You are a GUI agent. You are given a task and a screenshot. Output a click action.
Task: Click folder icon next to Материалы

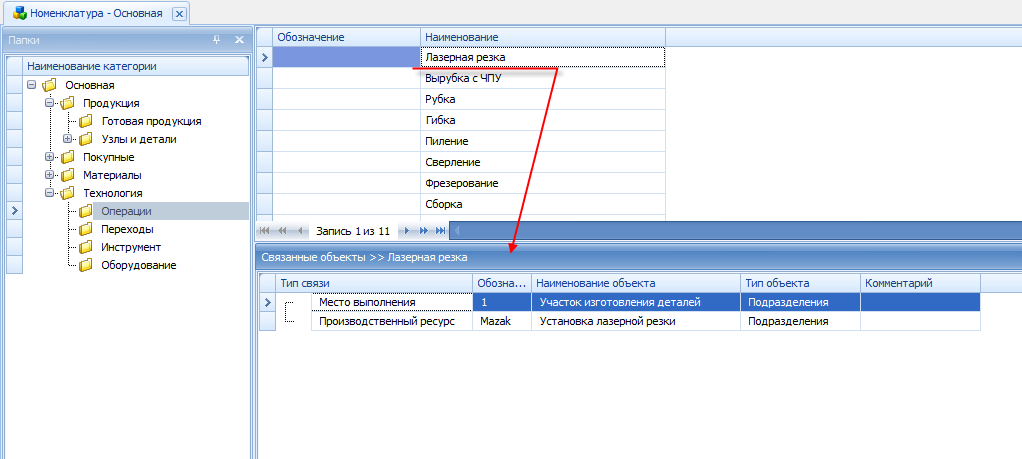point(67,175)
